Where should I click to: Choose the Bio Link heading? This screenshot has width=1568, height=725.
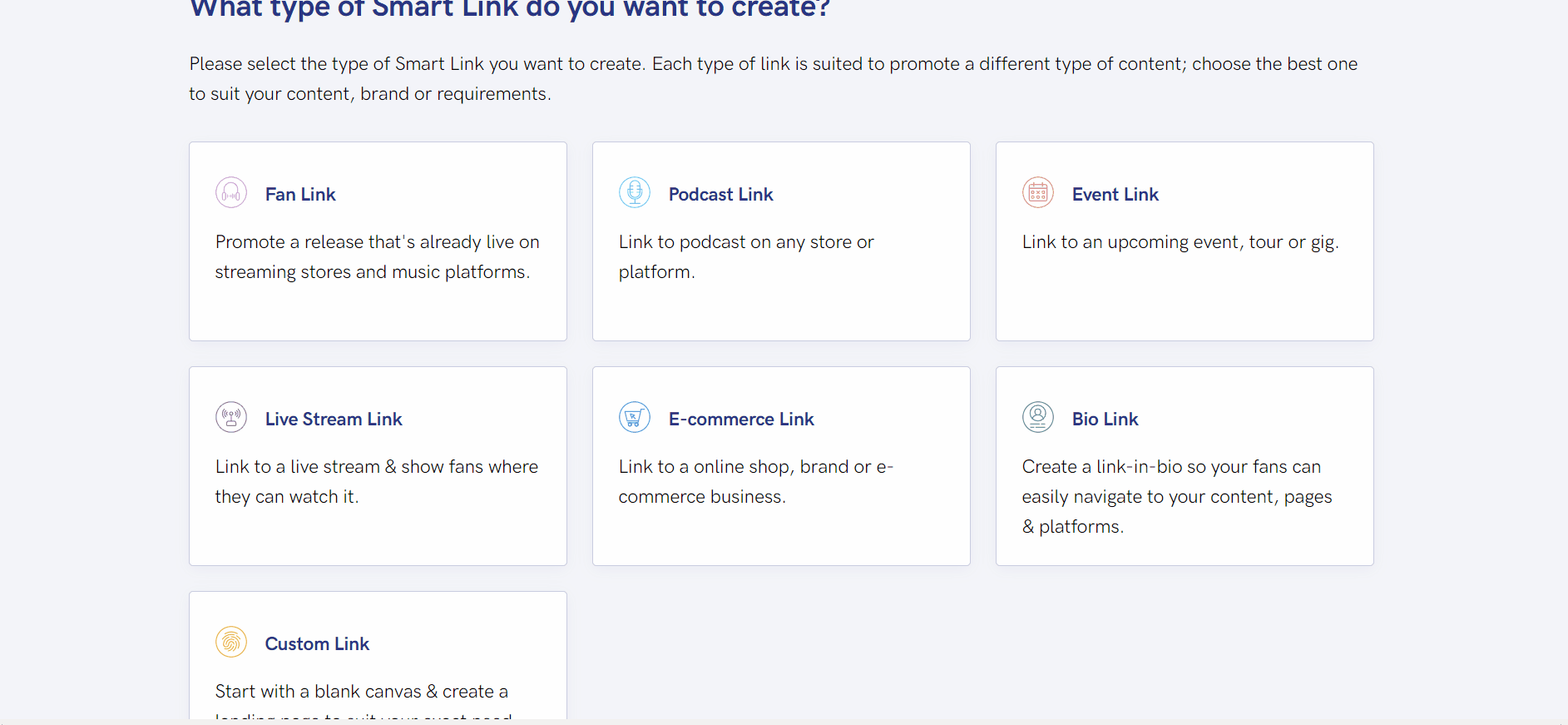1106,419
